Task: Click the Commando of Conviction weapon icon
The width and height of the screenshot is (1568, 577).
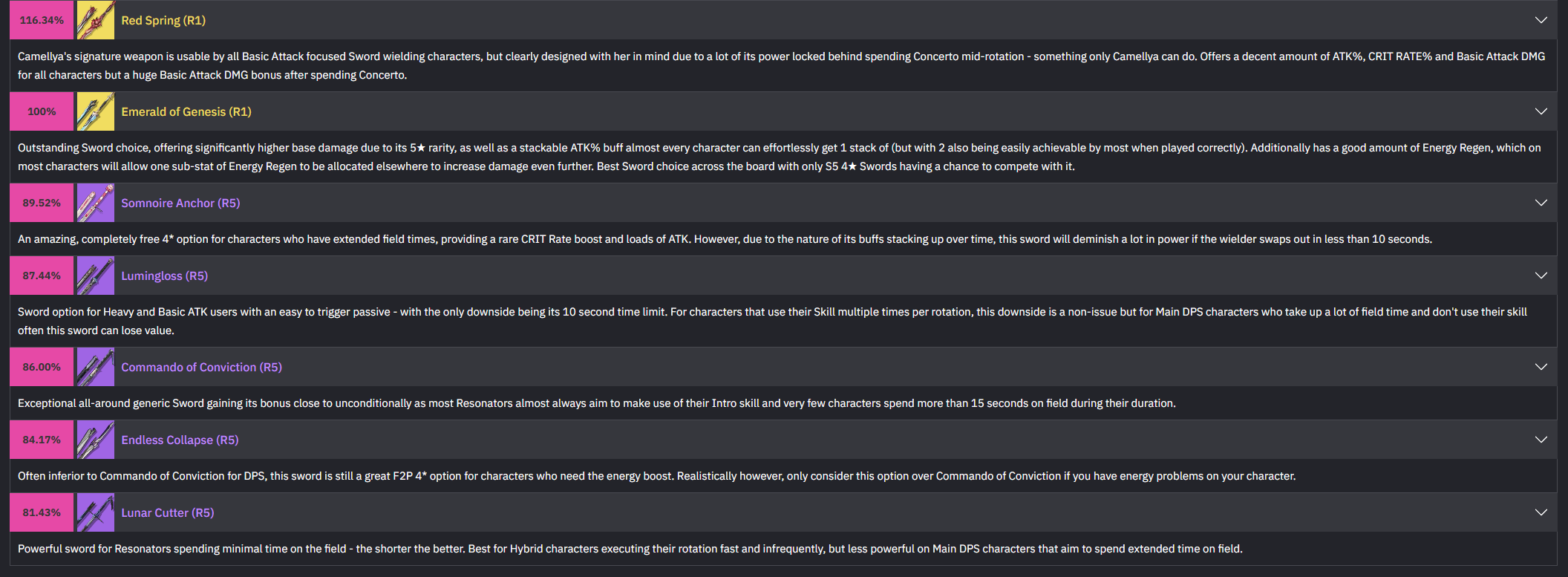Action: tap(96, 367)
